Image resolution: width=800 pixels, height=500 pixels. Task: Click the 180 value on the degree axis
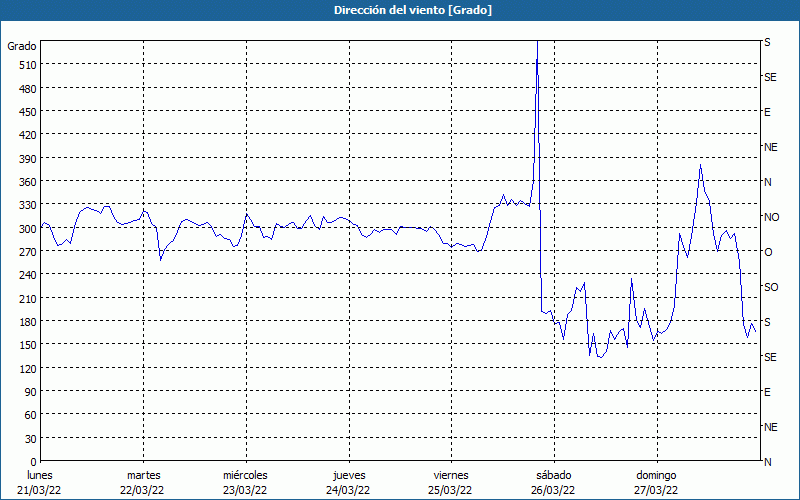(27, 322)
